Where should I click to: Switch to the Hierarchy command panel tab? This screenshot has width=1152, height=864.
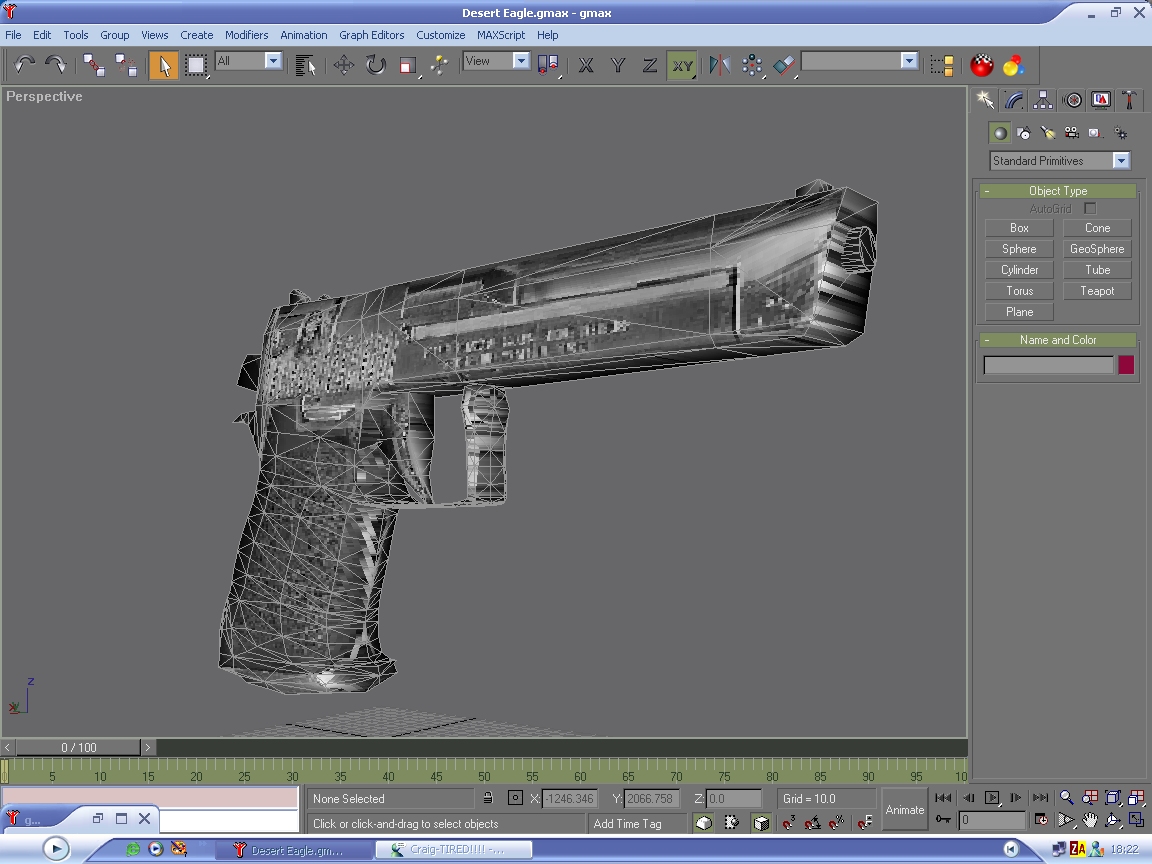tap(1043, 100)
